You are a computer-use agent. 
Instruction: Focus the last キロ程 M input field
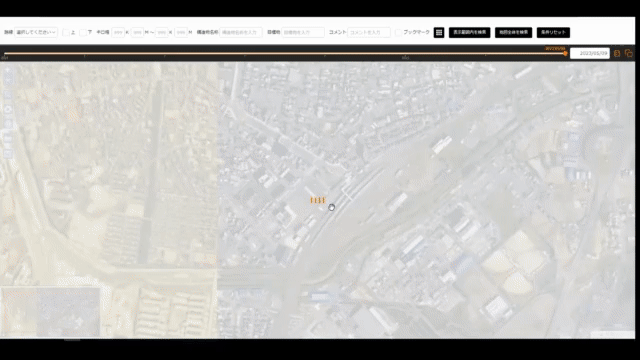click(181, 32)
